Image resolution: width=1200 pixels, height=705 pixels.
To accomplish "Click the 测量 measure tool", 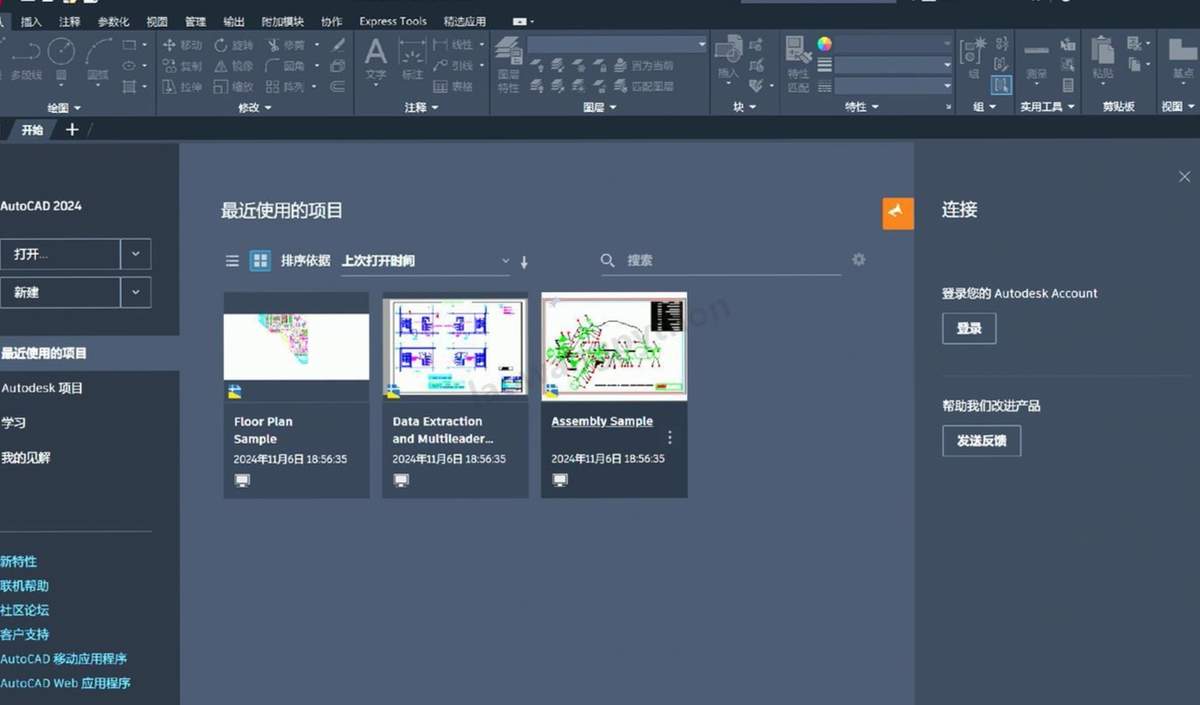I will point(1037,60).
